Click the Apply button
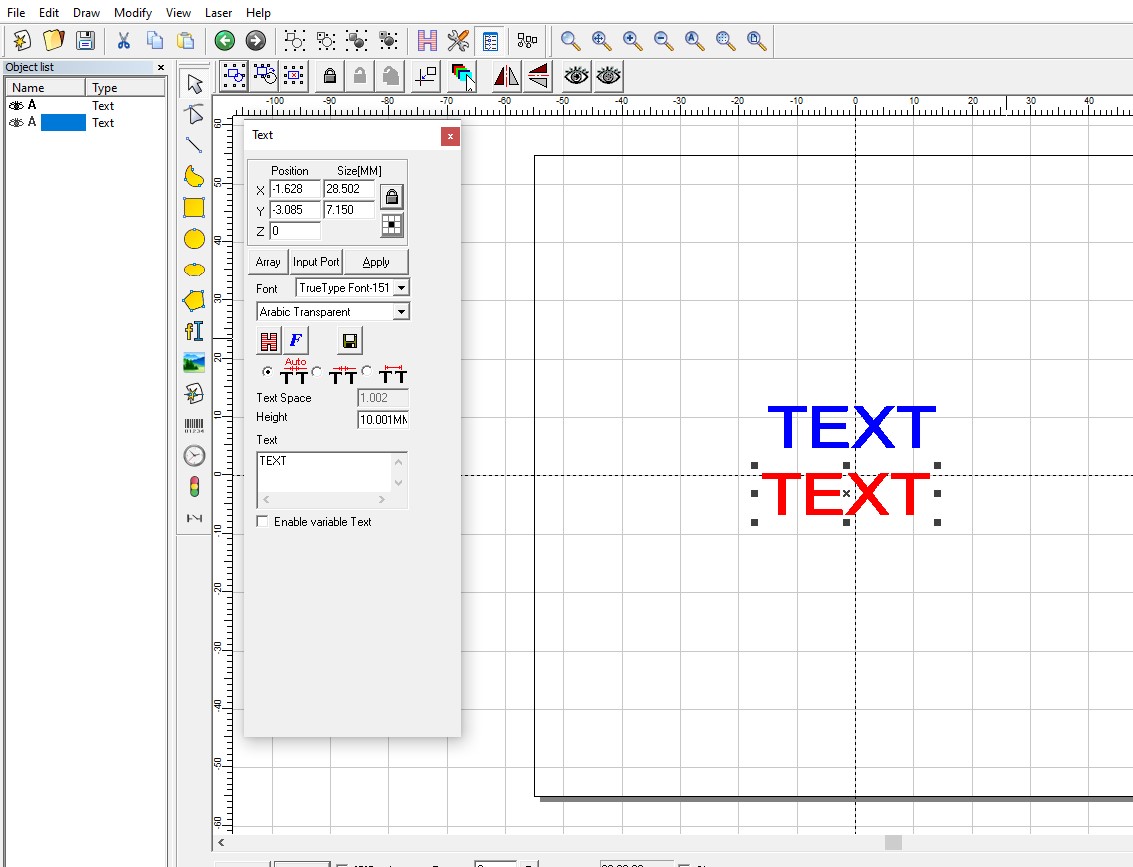 point(376,262)
